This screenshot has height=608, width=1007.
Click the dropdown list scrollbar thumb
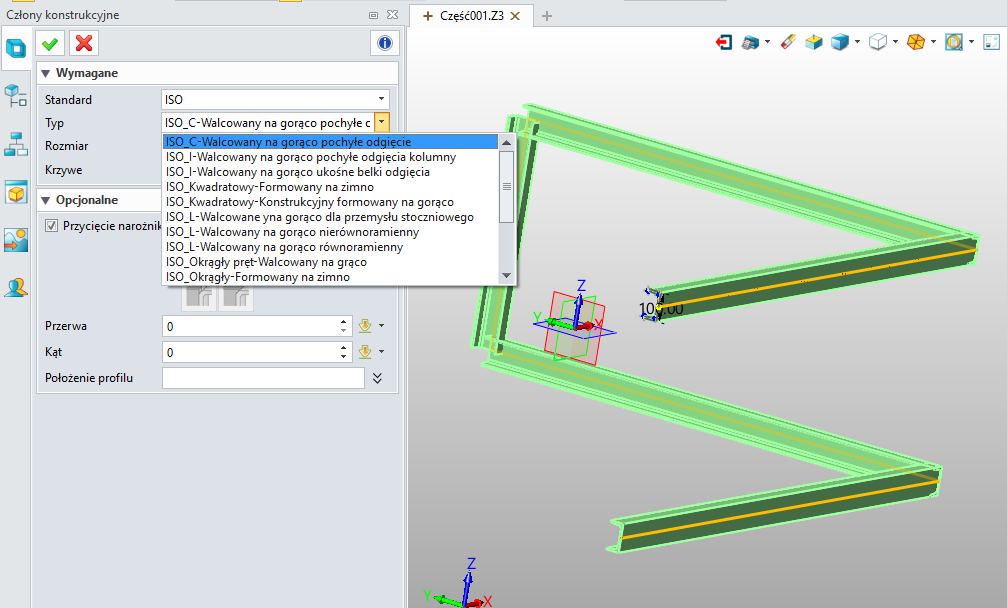(x=507, y=187)
